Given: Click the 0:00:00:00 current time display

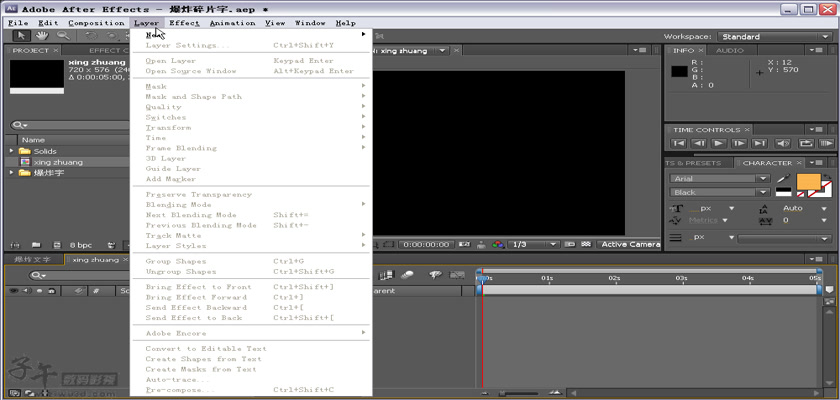Looking at the screenshot, I should coord(426,244).
